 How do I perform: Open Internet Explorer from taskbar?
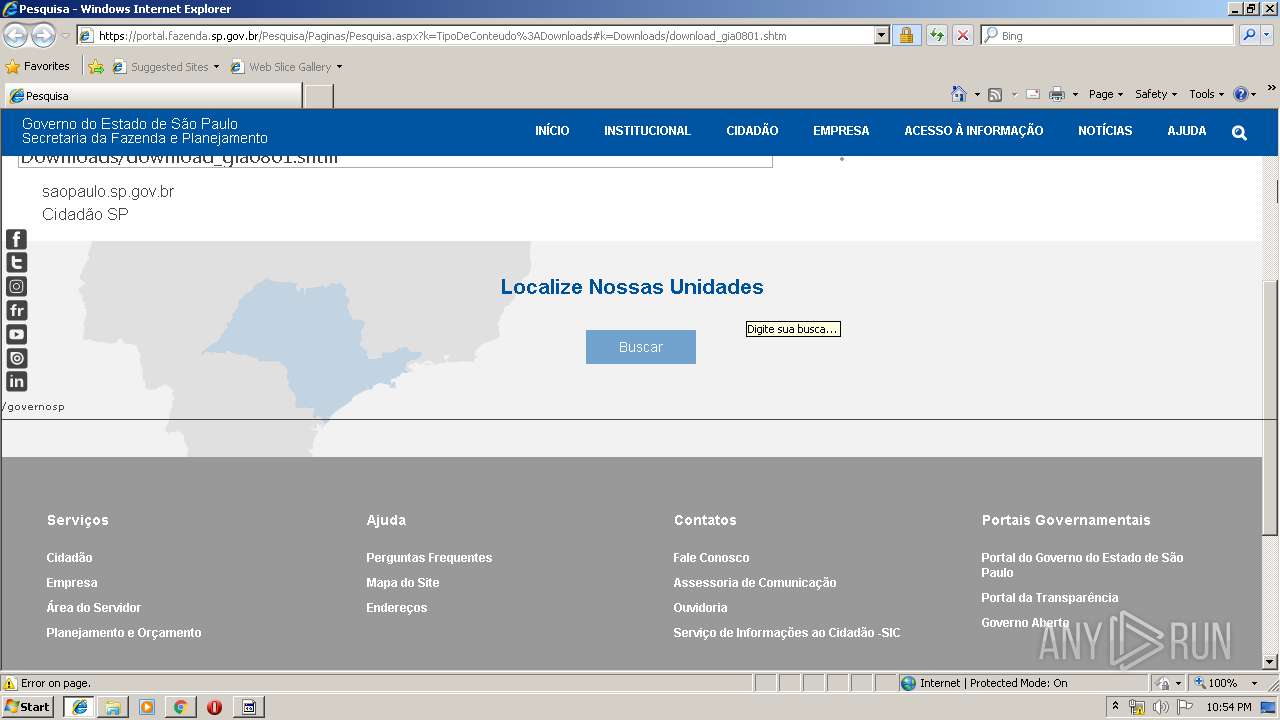pos(79,707)
